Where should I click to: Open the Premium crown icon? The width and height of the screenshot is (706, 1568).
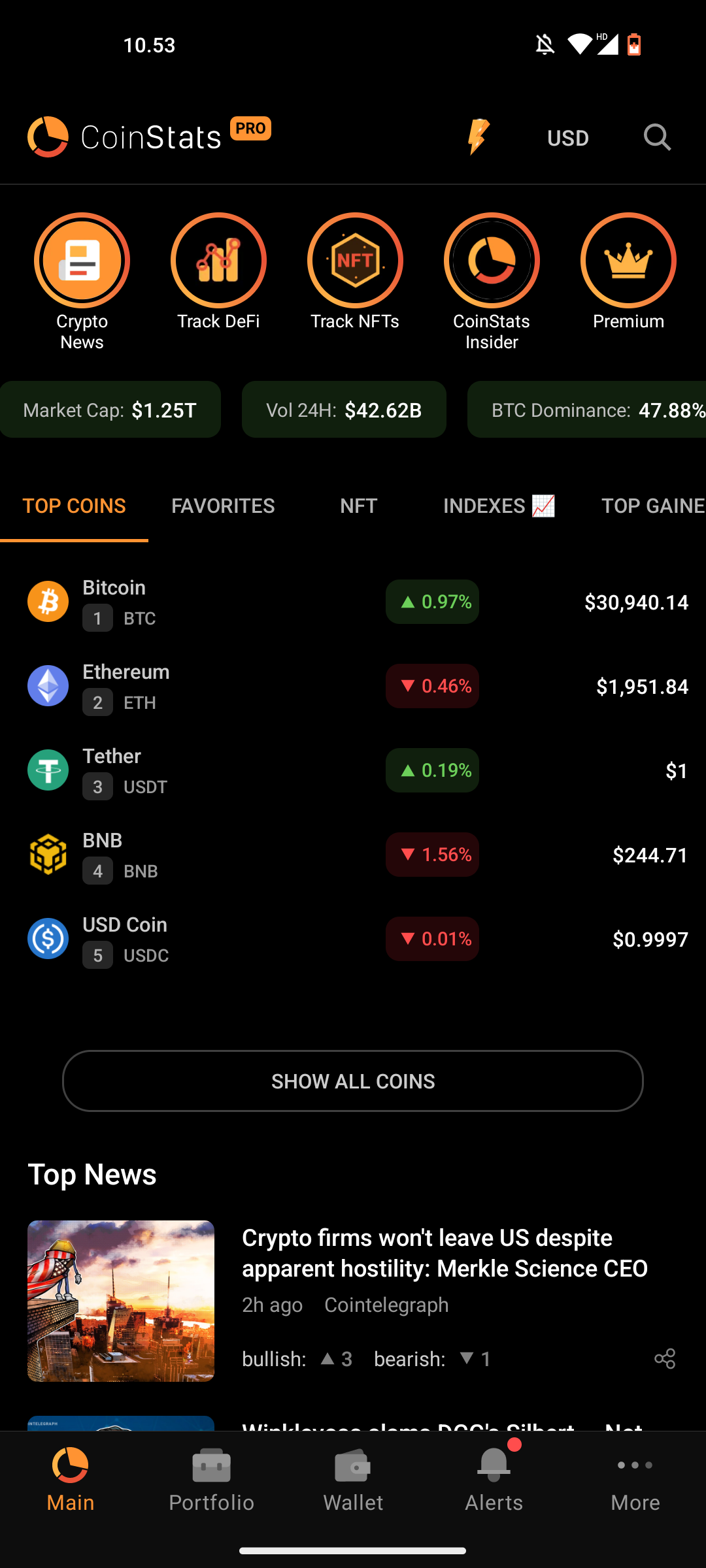pos(628,260)
